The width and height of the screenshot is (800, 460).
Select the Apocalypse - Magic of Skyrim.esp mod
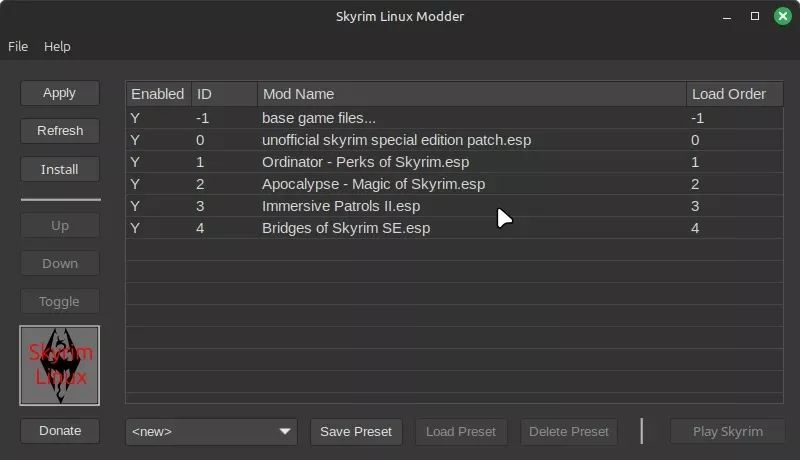coord(454,184)
